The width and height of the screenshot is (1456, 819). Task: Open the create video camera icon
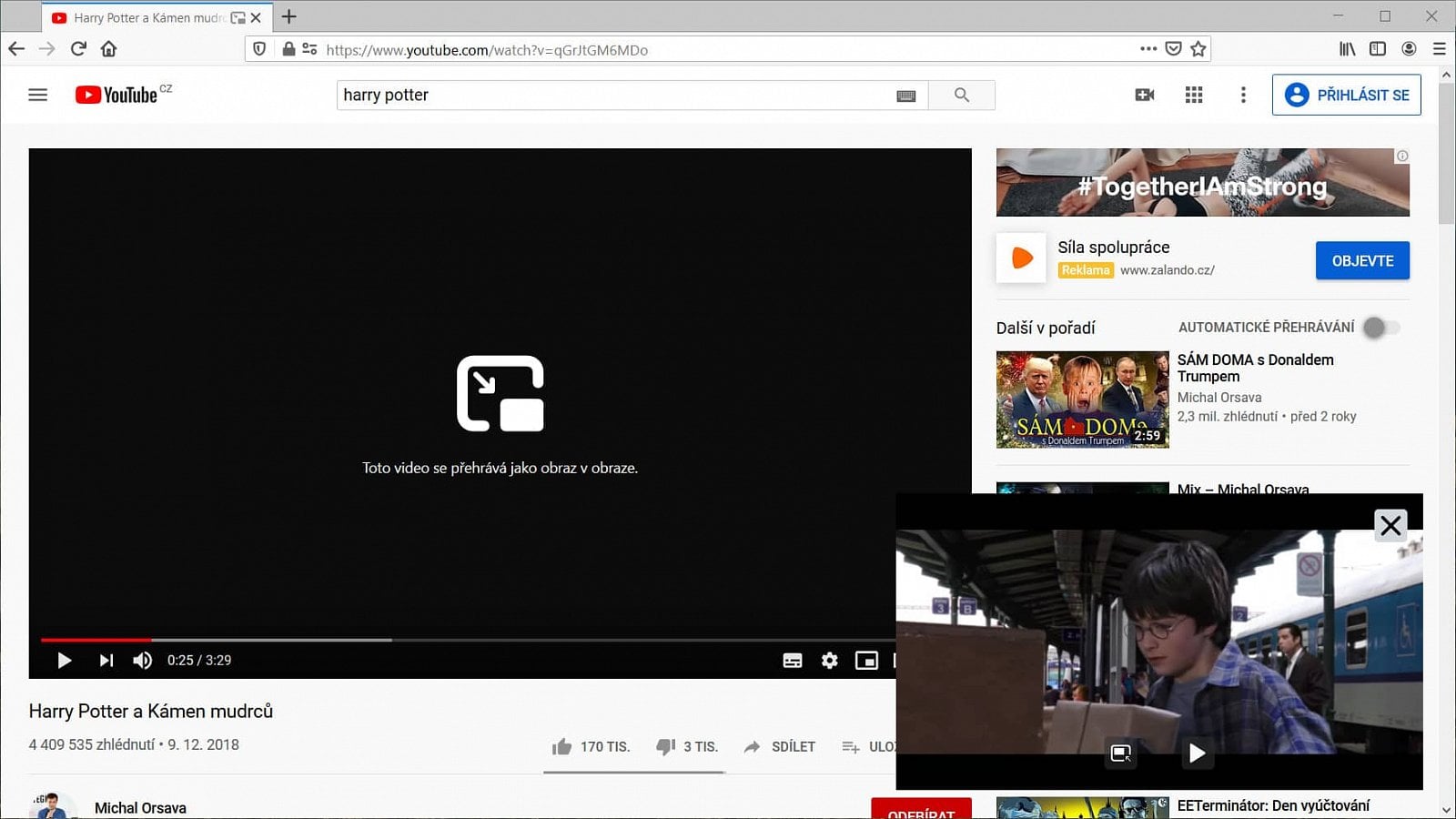click(1145, 95)
